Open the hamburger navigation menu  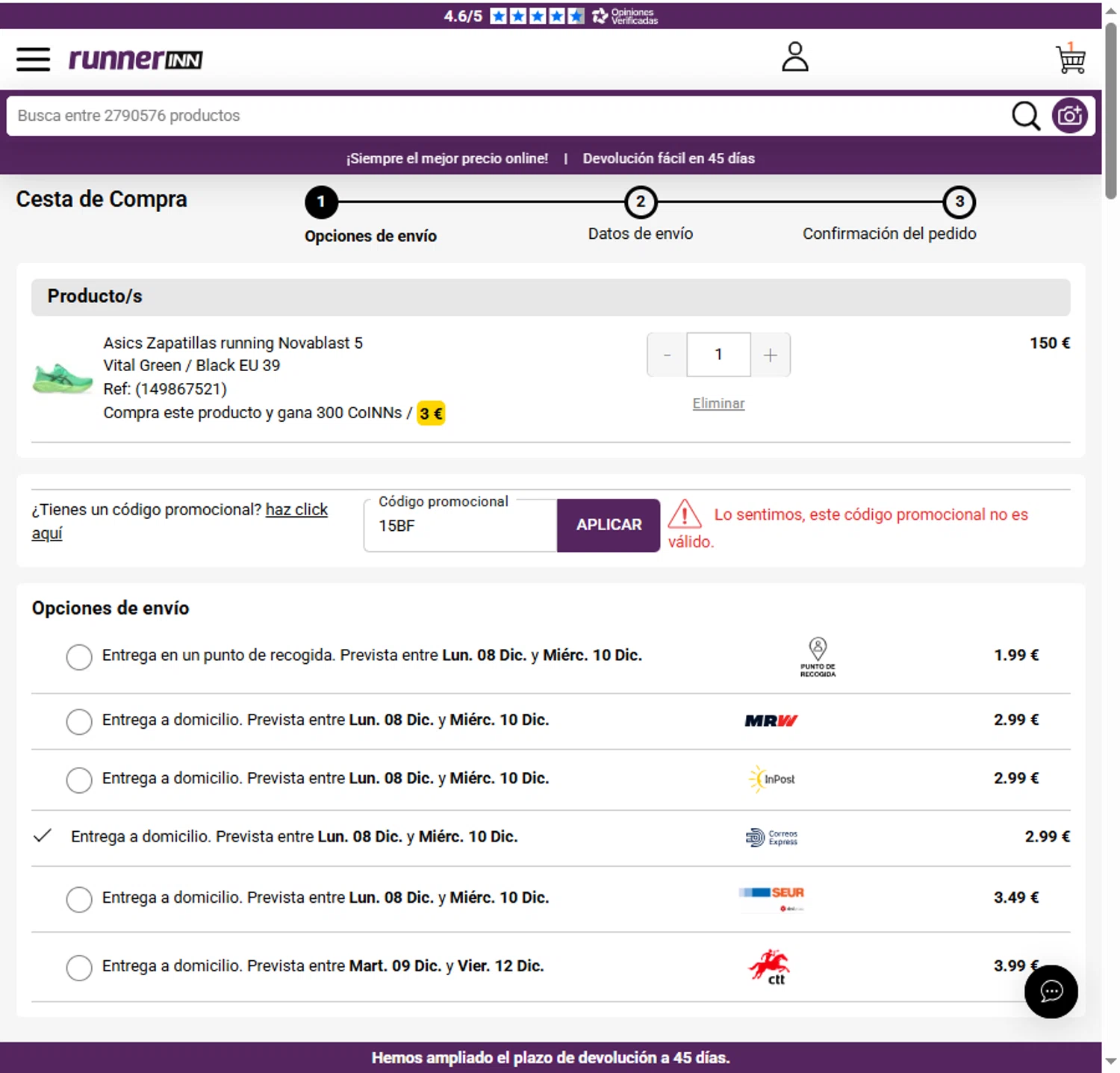[x=33, y=59]
